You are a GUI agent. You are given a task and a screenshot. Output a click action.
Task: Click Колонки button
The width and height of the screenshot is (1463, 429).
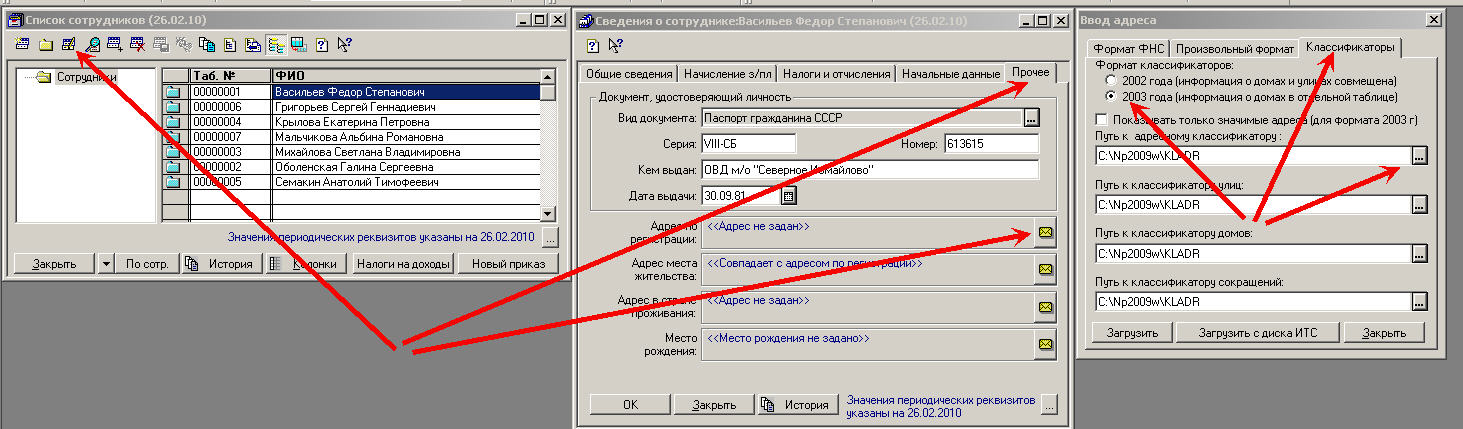[307, 264]
